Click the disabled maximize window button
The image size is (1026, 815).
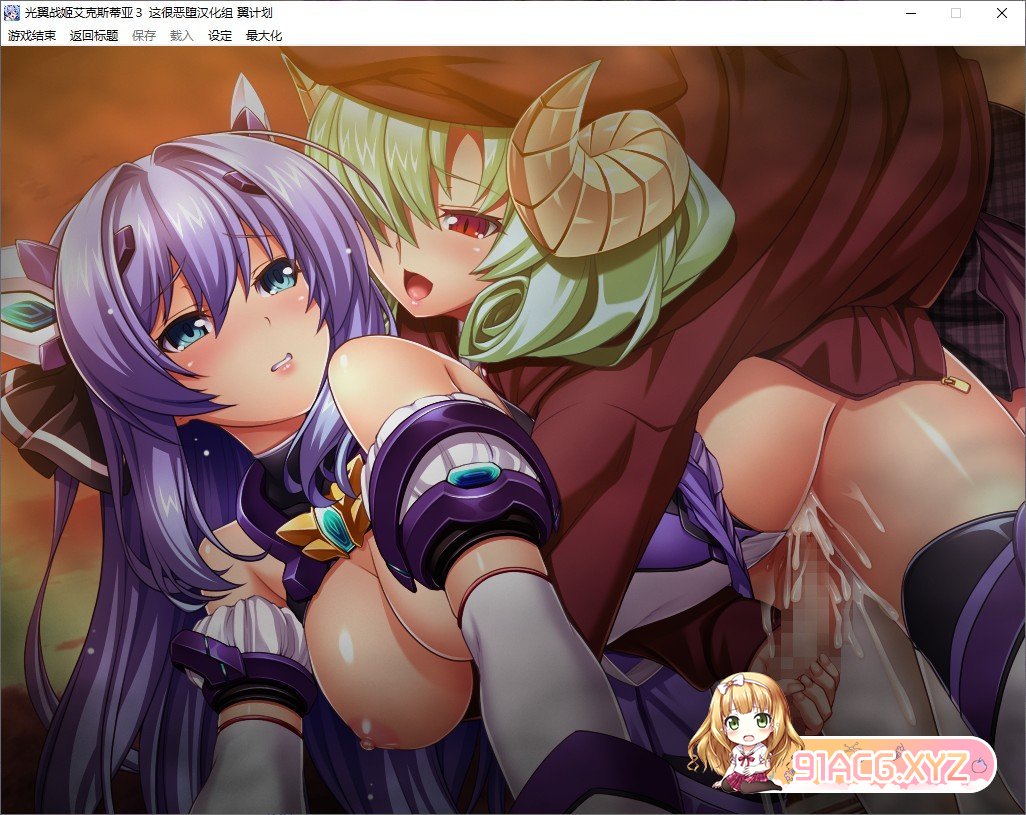(x=955, y=13)
